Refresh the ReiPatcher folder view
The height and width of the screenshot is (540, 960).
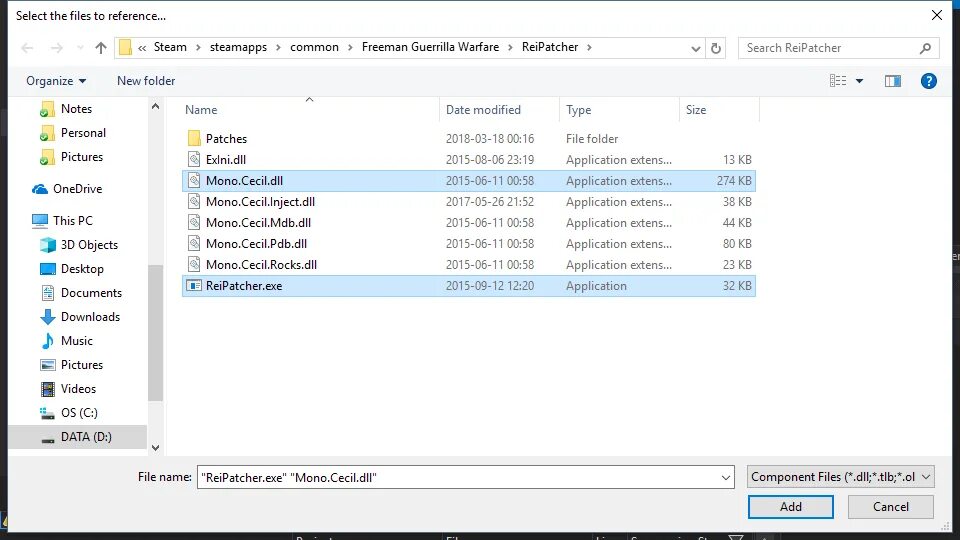716,48
